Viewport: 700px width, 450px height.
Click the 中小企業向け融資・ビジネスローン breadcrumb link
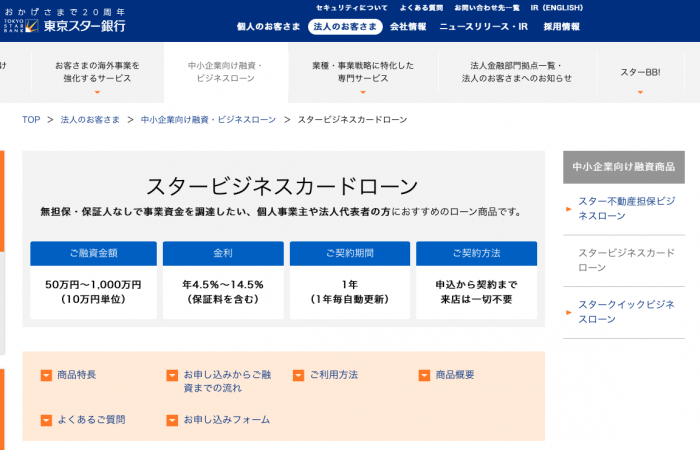coord(208,120)
